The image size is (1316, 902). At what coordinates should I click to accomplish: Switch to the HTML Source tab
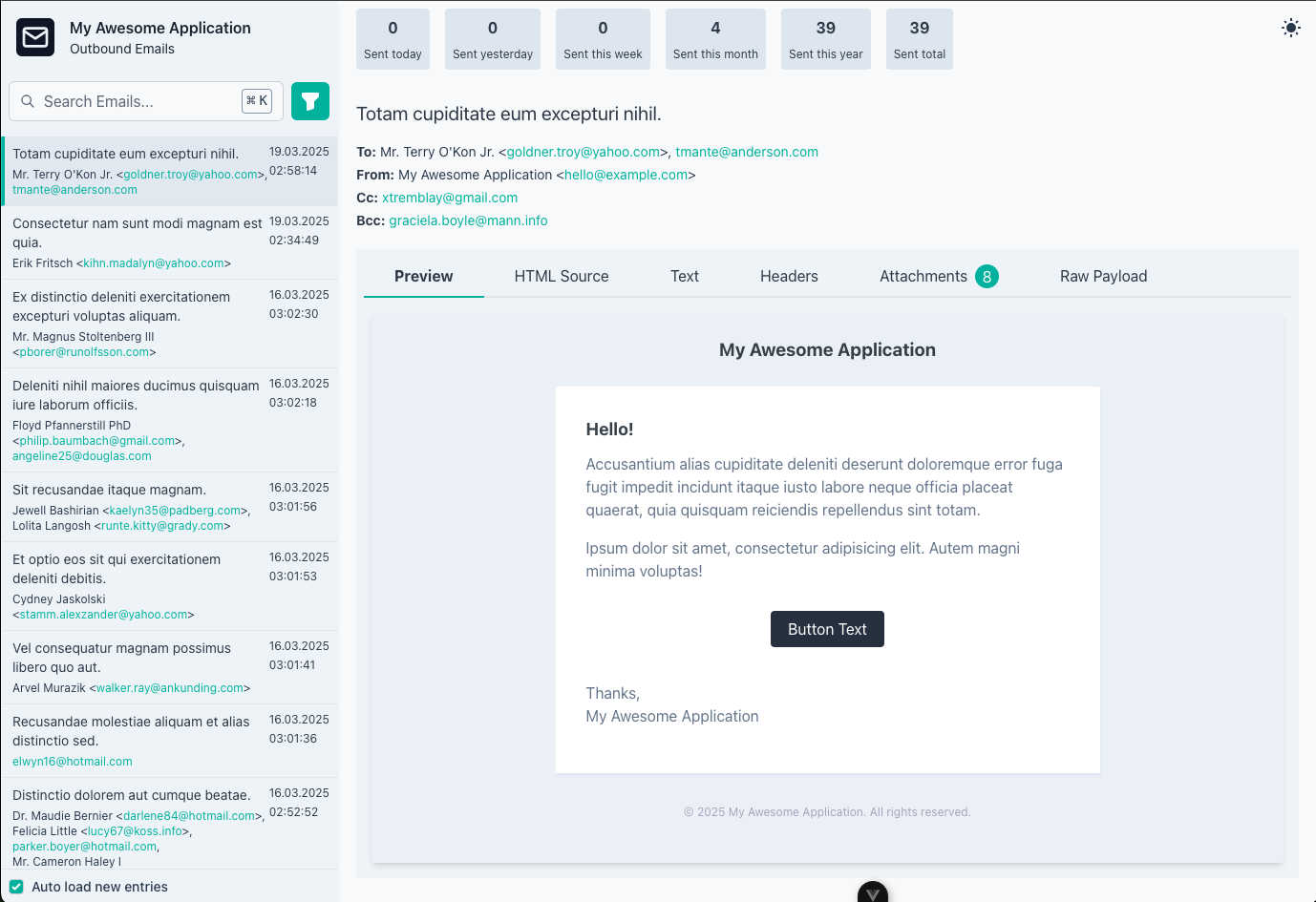561,276
